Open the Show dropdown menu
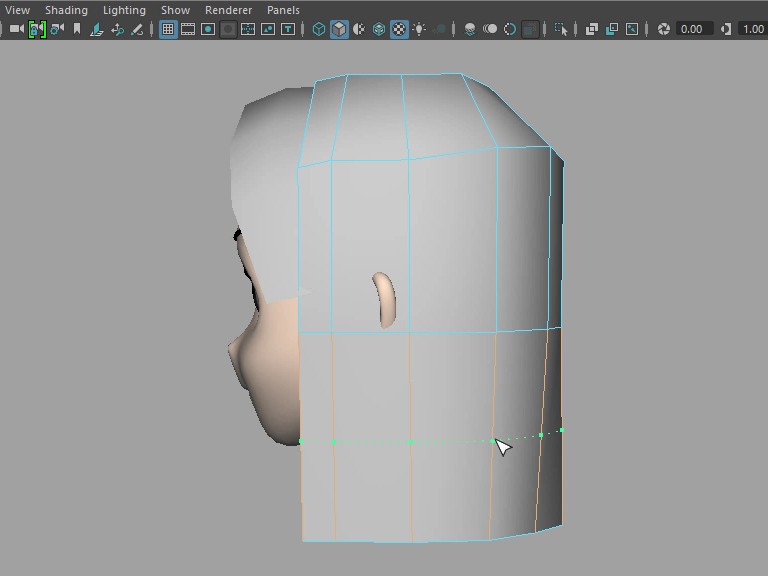 (175, 10)
